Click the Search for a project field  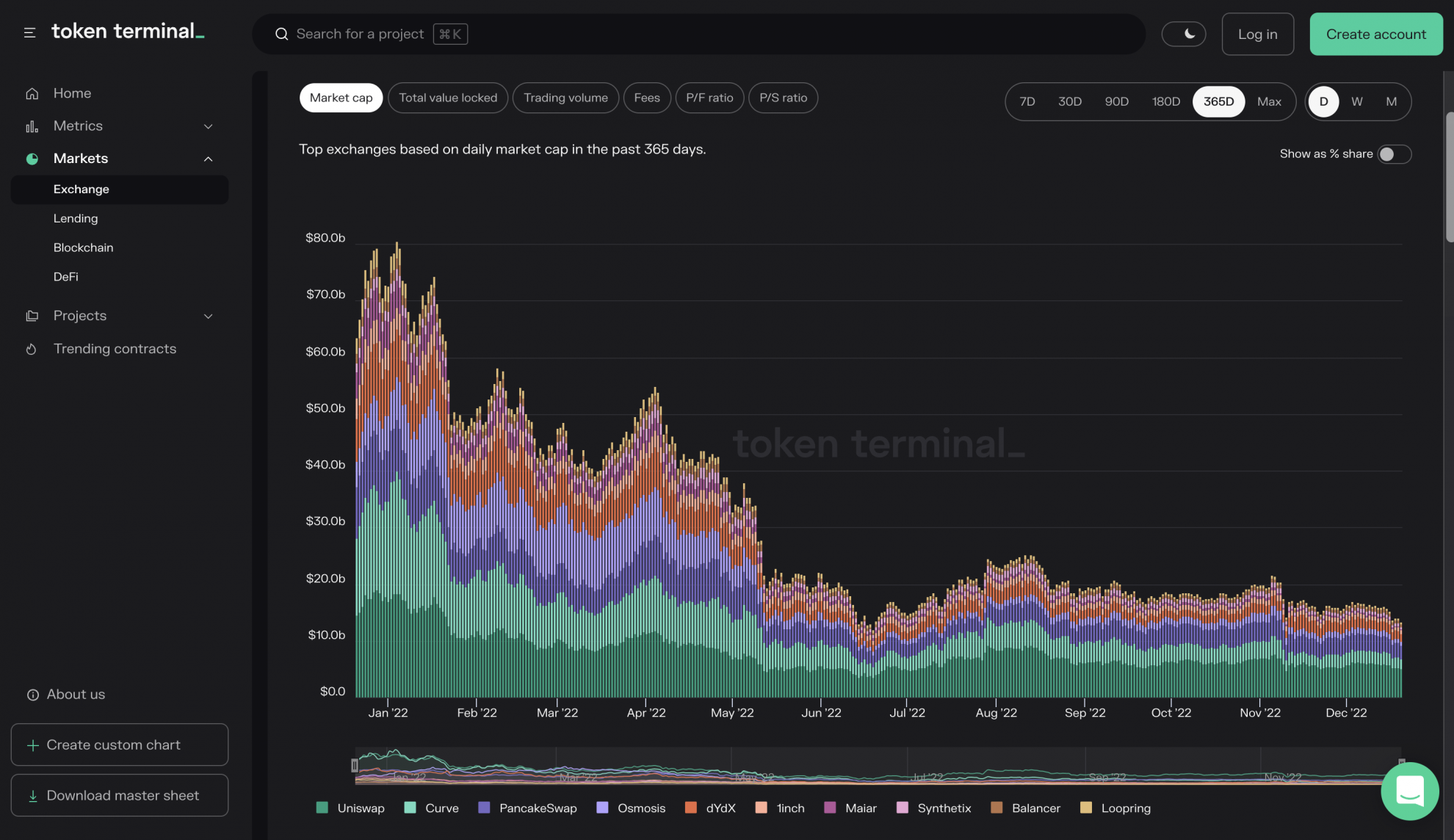point(360,34)
